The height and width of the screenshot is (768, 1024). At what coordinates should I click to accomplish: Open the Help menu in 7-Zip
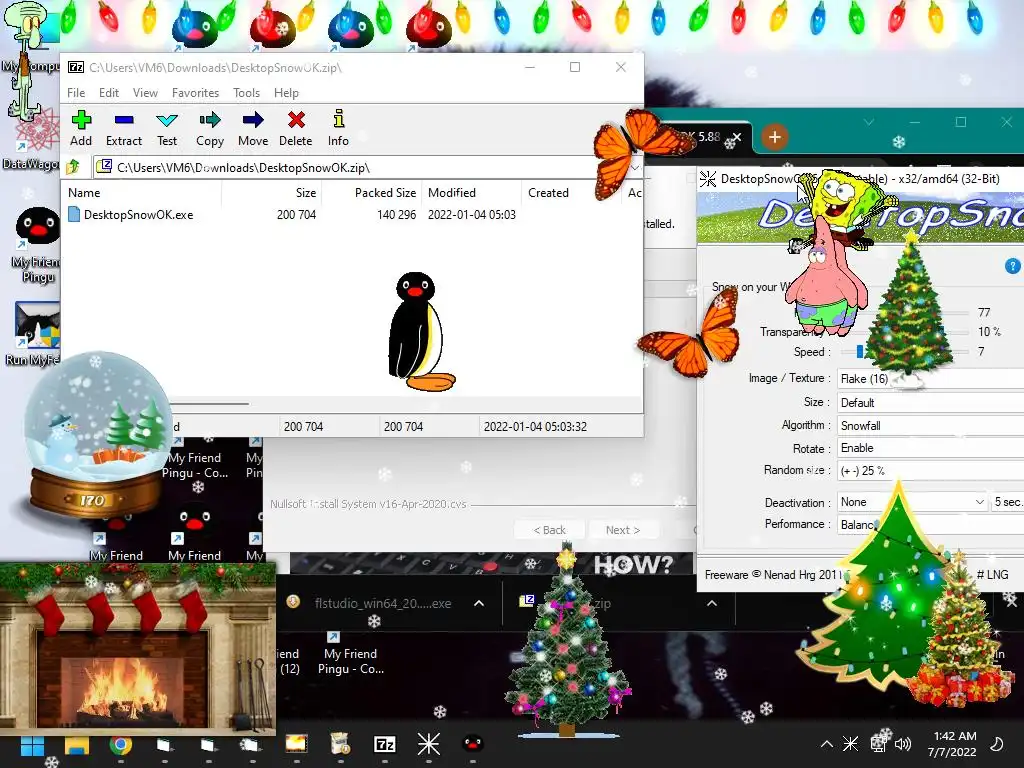click(x=286, y=93)
